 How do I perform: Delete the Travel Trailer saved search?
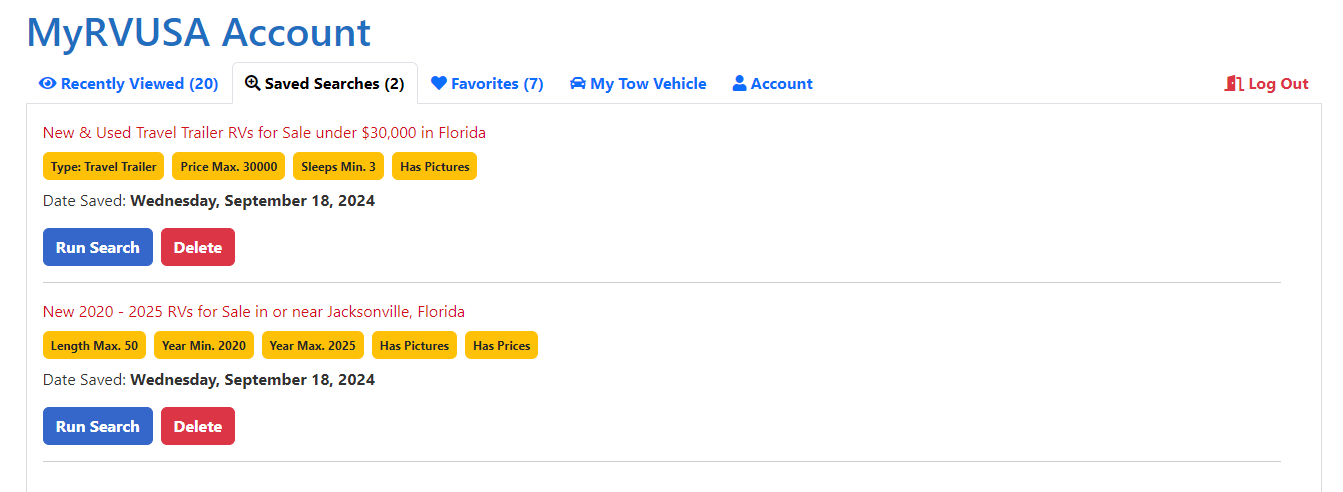pos(198,247)
